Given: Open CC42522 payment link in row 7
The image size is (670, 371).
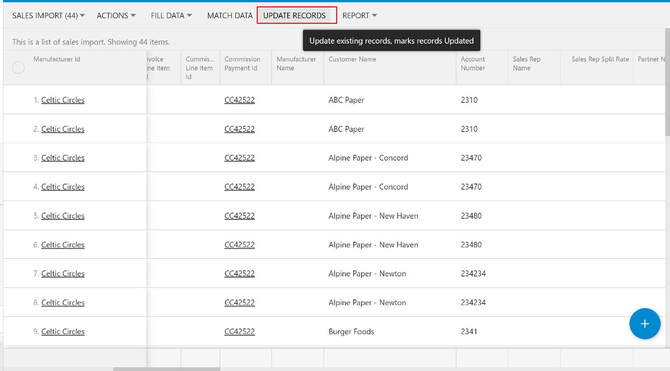Looking at the screenshot, I should (x=239, y=274).
